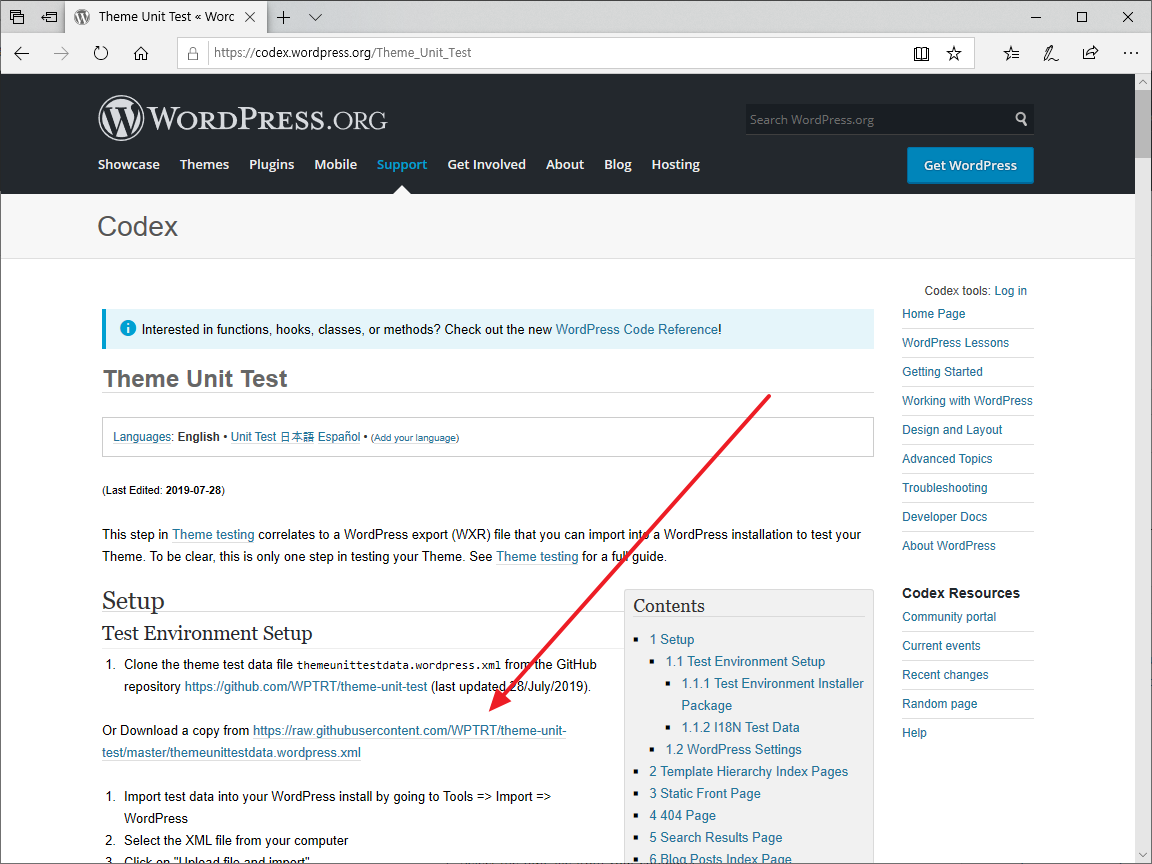Open the GitHub WPTRT theme-unit-test repository link

306,687
